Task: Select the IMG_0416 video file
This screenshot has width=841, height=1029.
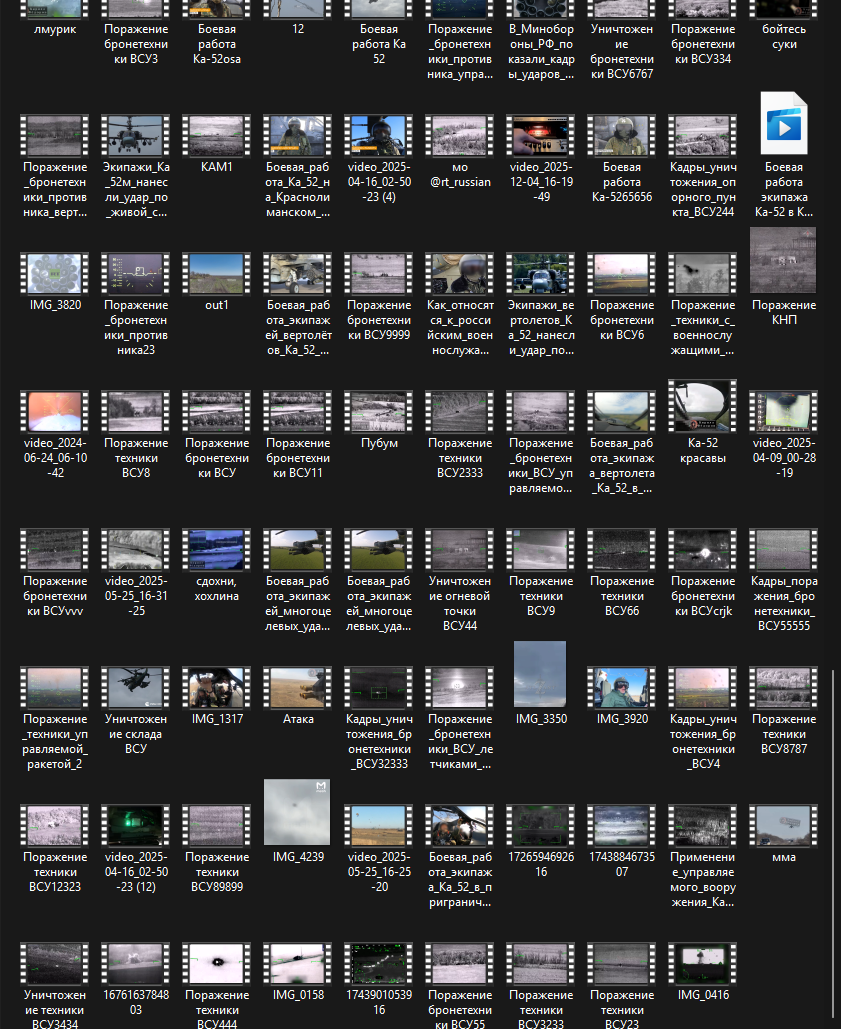Action: (x=703, y=971)
